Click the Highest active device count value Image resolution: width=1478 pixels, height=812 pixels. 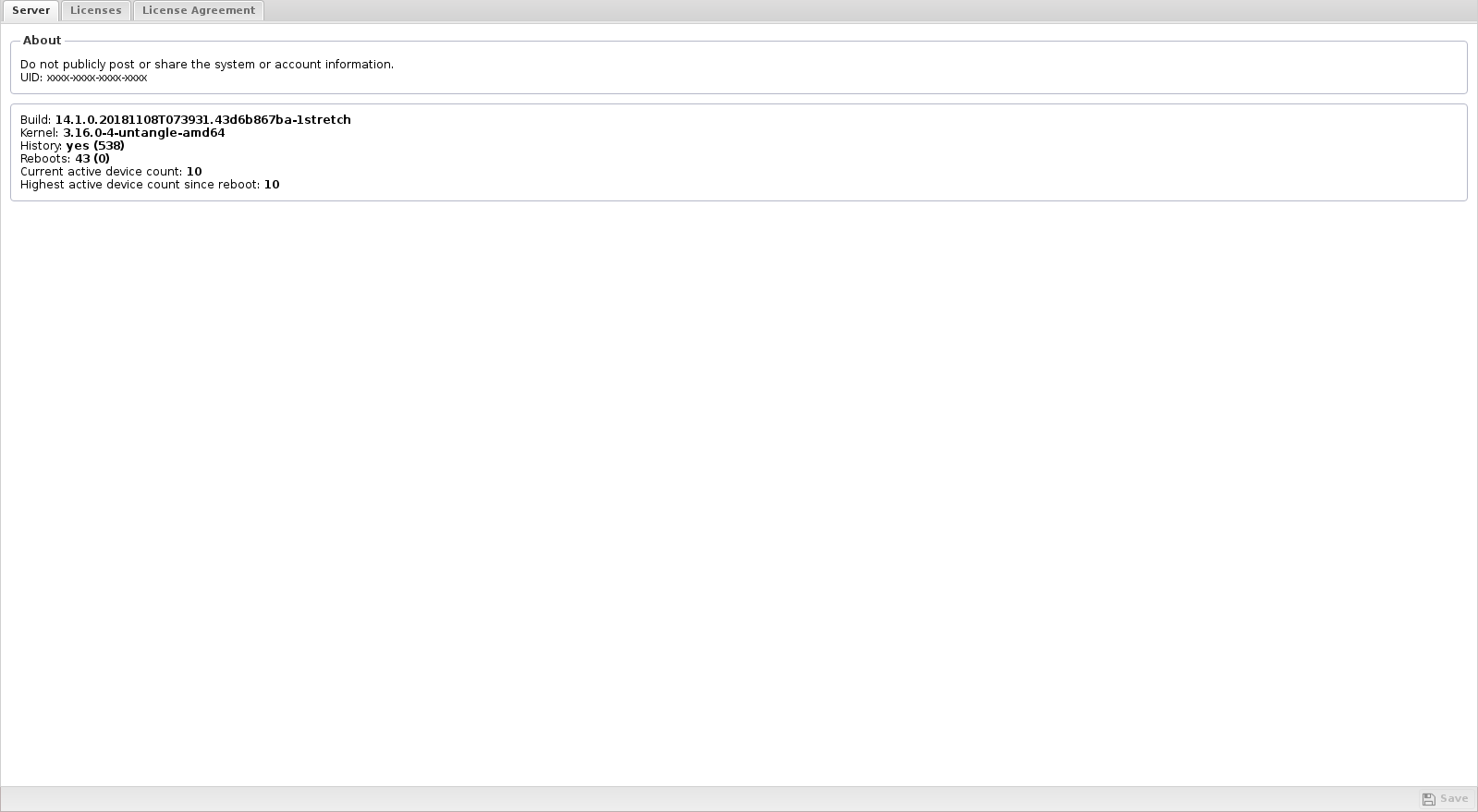pyautogui.click(x=272, y=185)
